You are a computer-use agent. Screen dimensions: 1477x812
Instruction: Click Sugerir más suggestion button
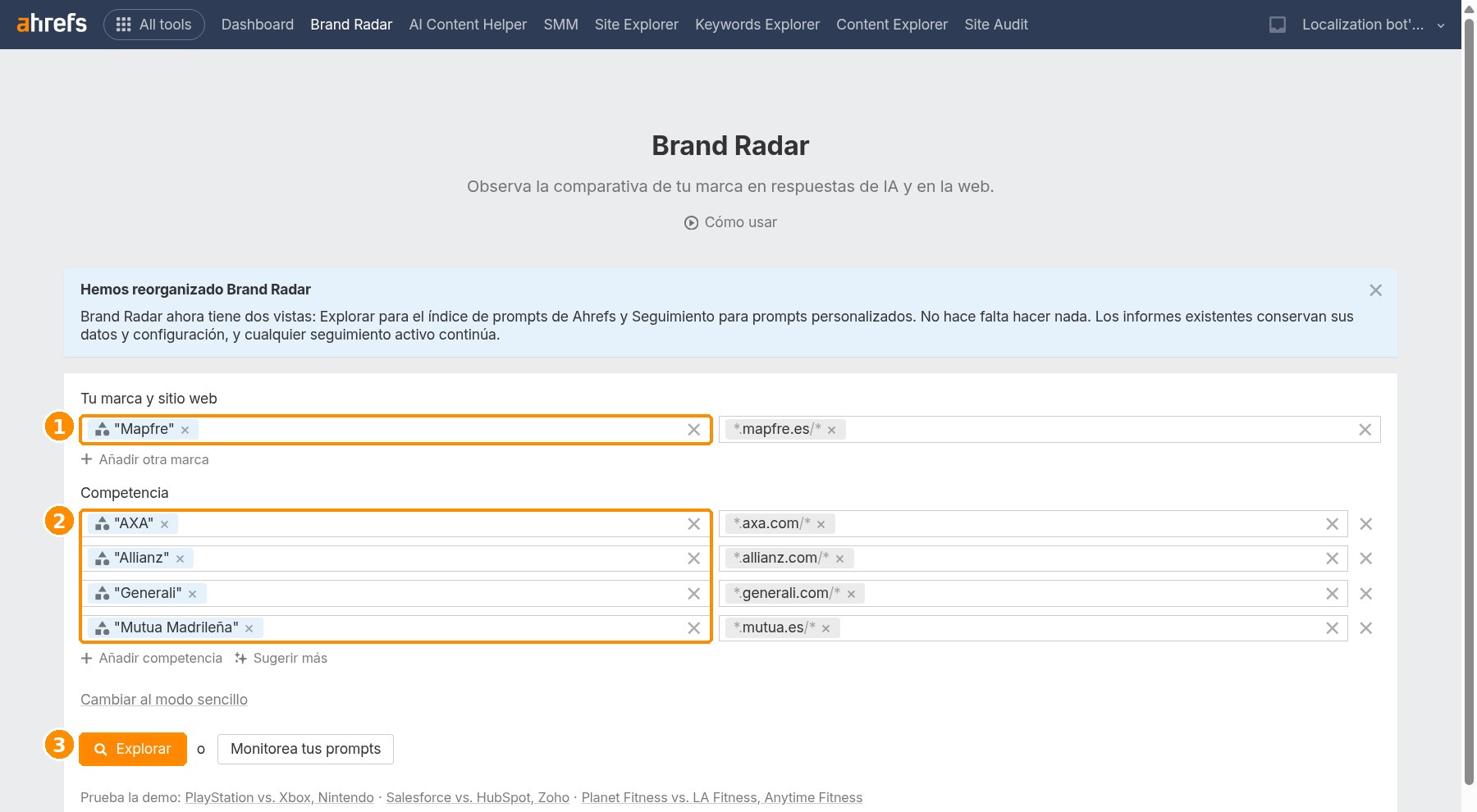tap(281, 658)
